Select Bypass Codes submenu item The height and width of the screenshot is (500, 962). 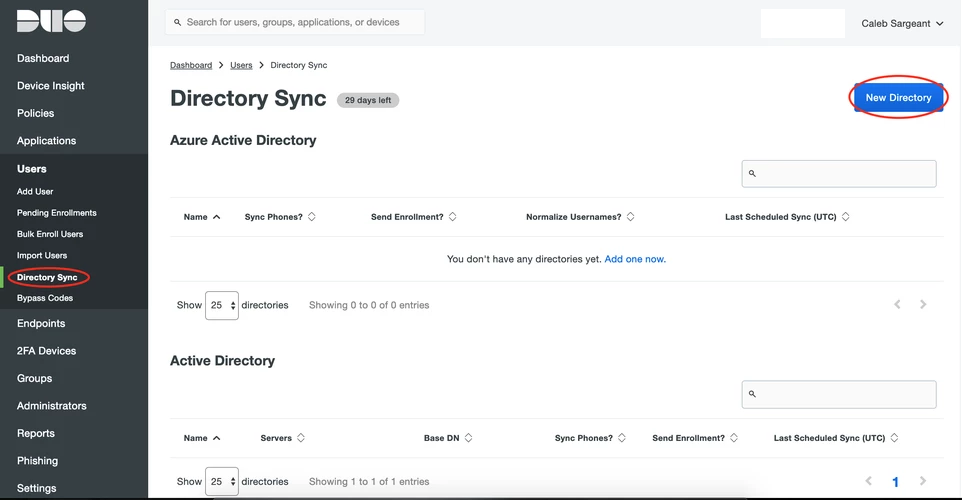pos(45,298)
